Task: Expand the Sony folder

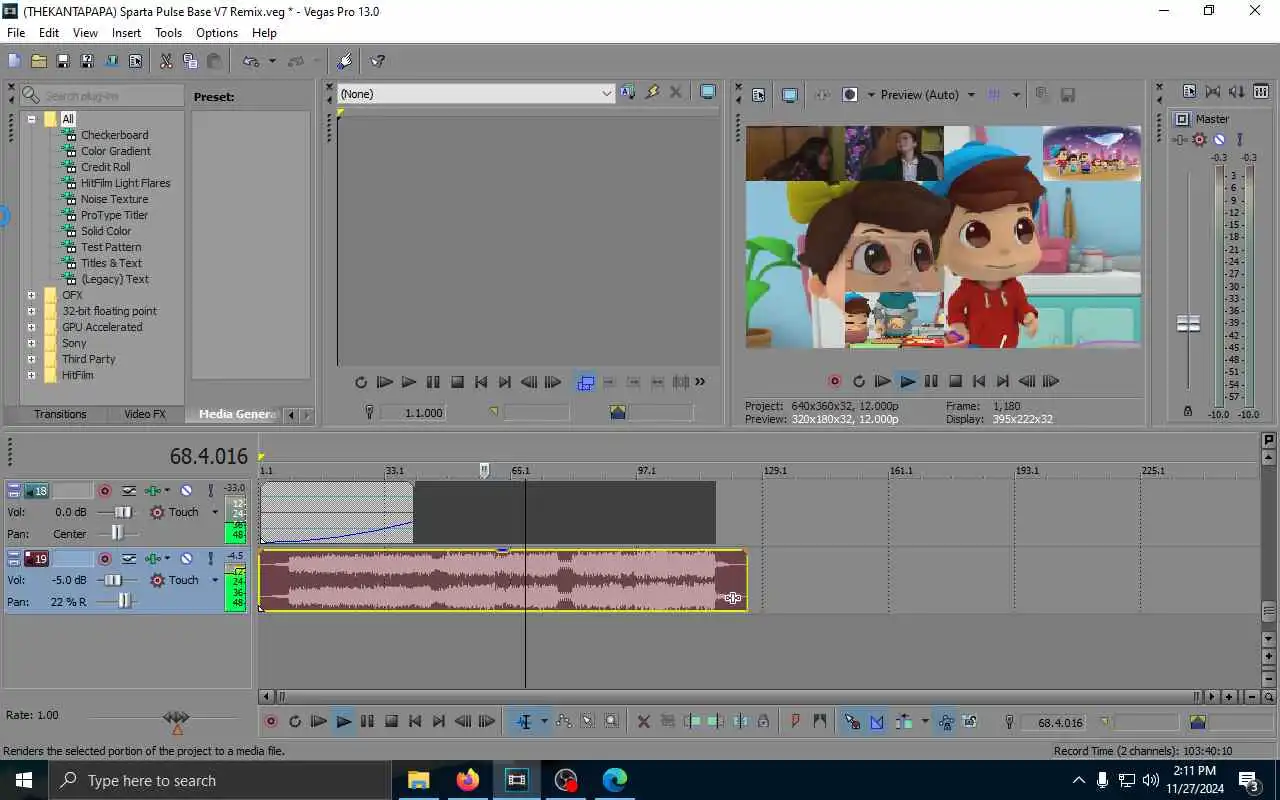Action: pyautogui.click(x=31, y=343)
